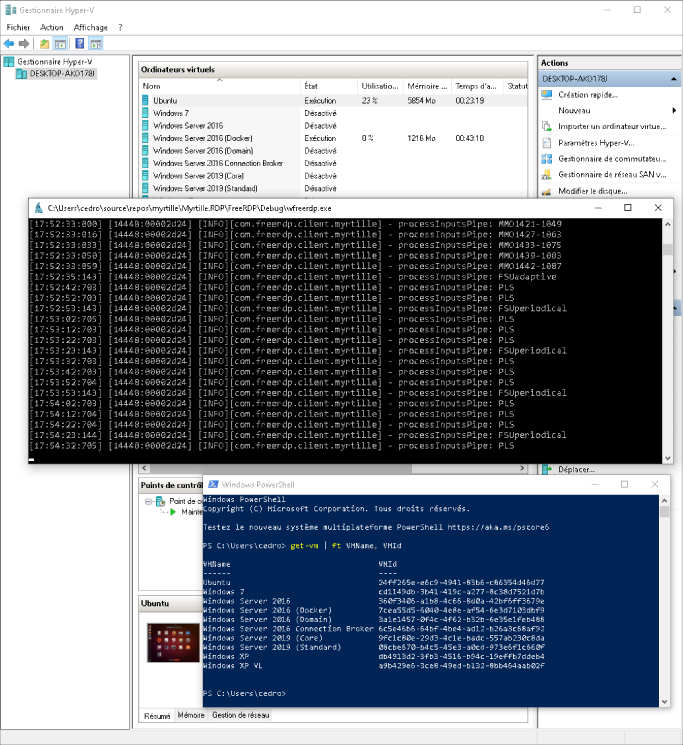This screenshot has height=745, width=683.
Task: Click Déplacer action link
Action: [577, 469]
